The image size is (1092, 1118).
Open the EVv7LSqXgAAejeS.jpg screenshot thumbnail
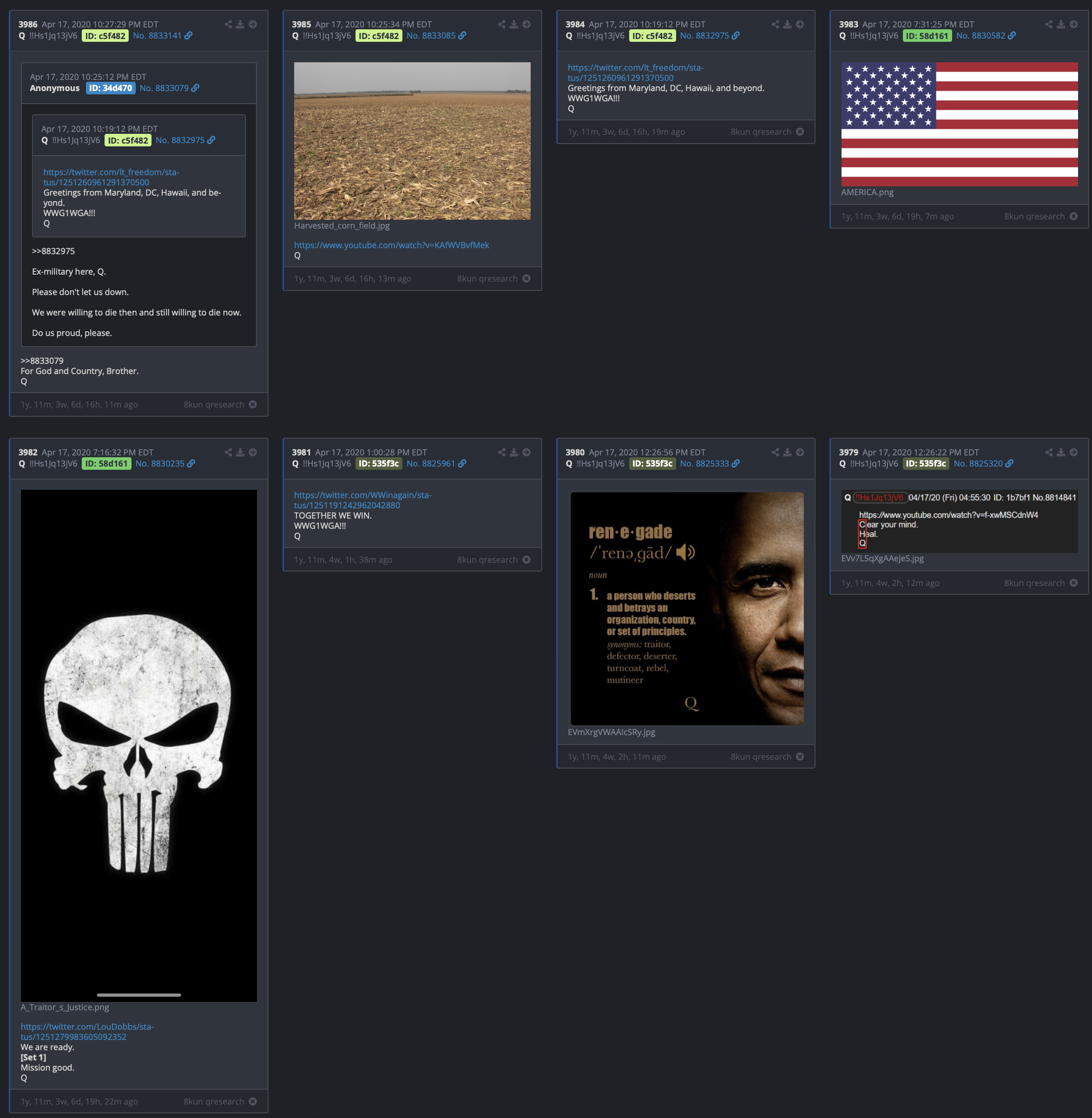pos(959,521)
